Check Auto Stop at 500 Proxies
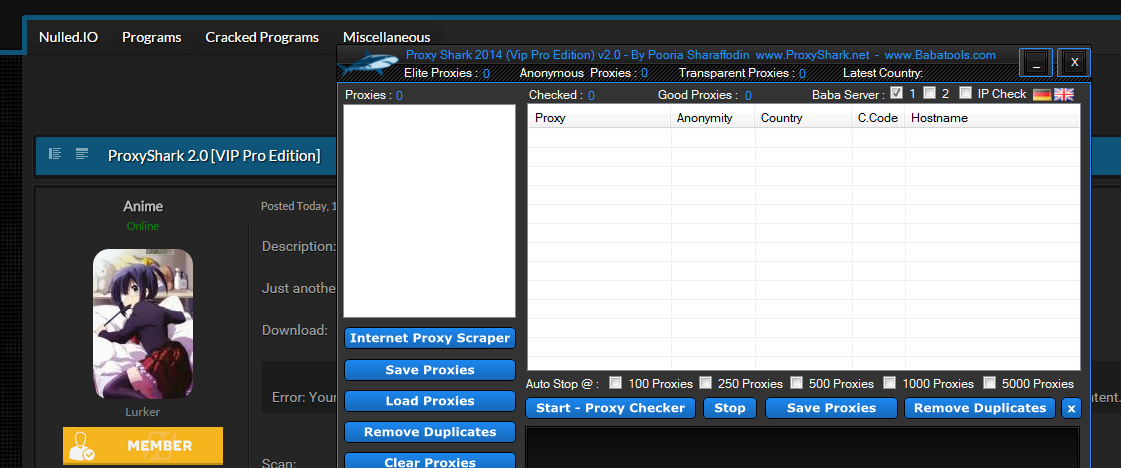The image size is (1121, 468). 796,383
